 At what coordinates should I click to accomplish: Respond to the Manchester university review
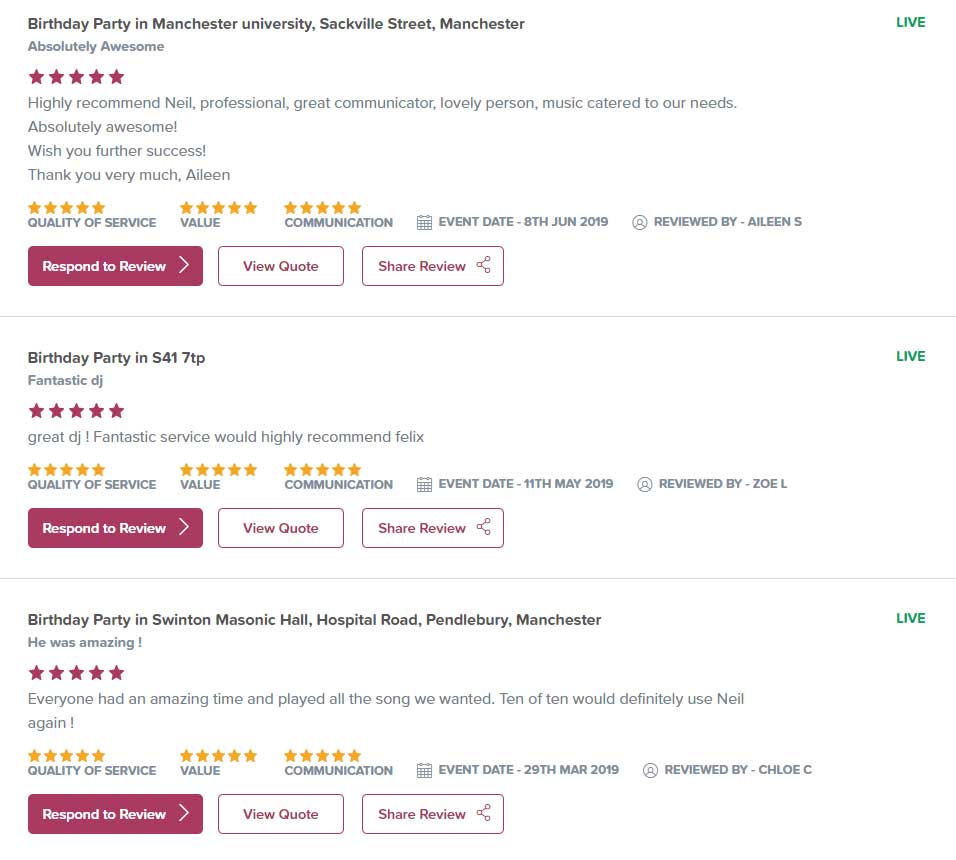pos(115,266)
